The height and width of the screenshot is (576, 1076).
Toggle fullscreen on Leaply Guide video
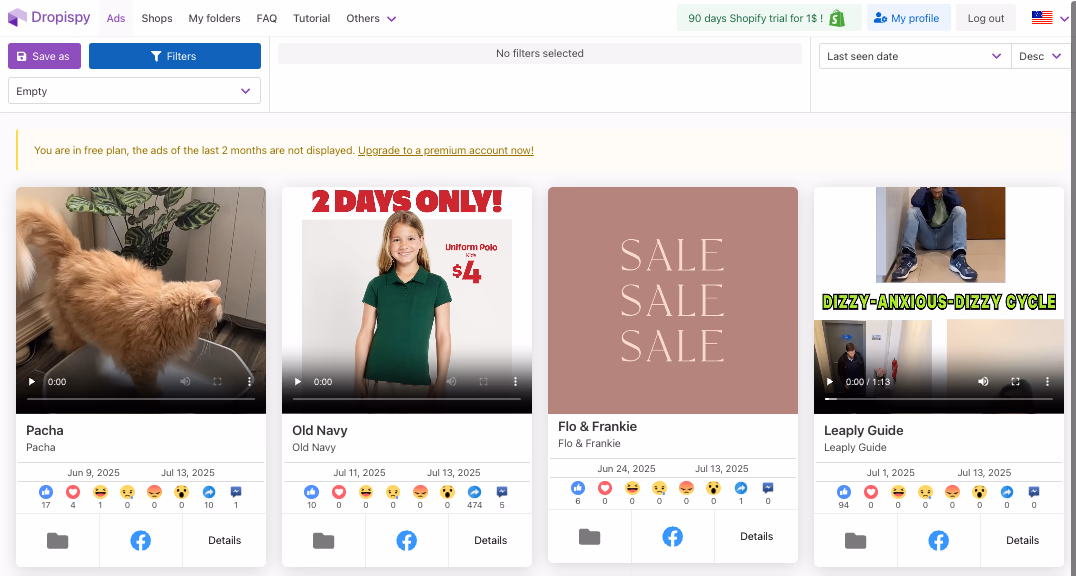point(1016,382)
